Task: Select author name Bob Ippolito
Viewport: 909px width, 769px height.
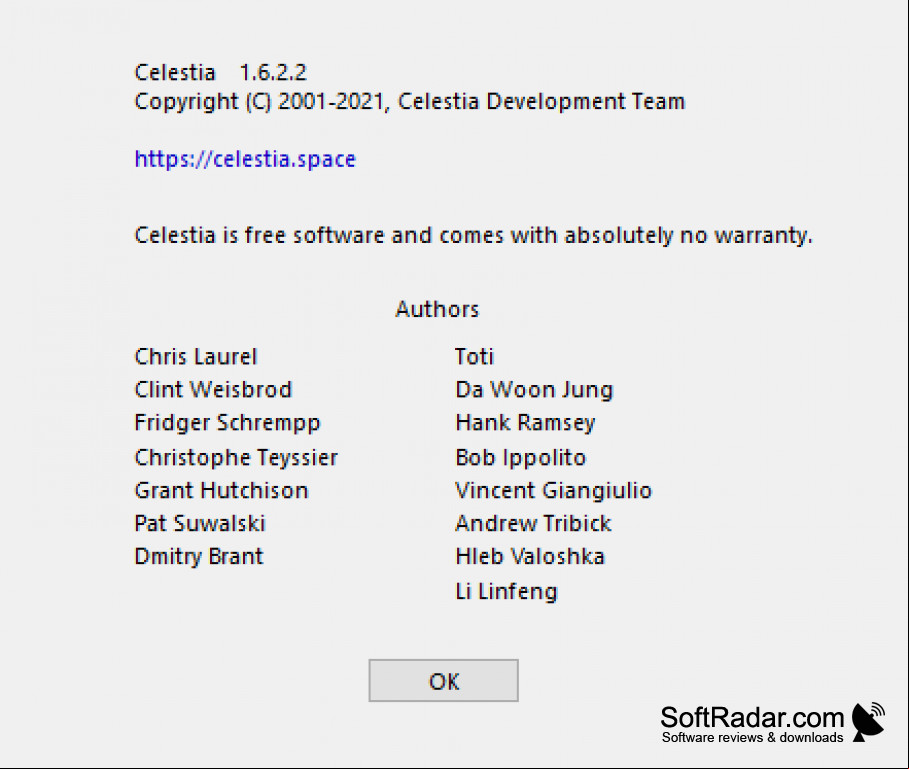Action: [521, 458]
